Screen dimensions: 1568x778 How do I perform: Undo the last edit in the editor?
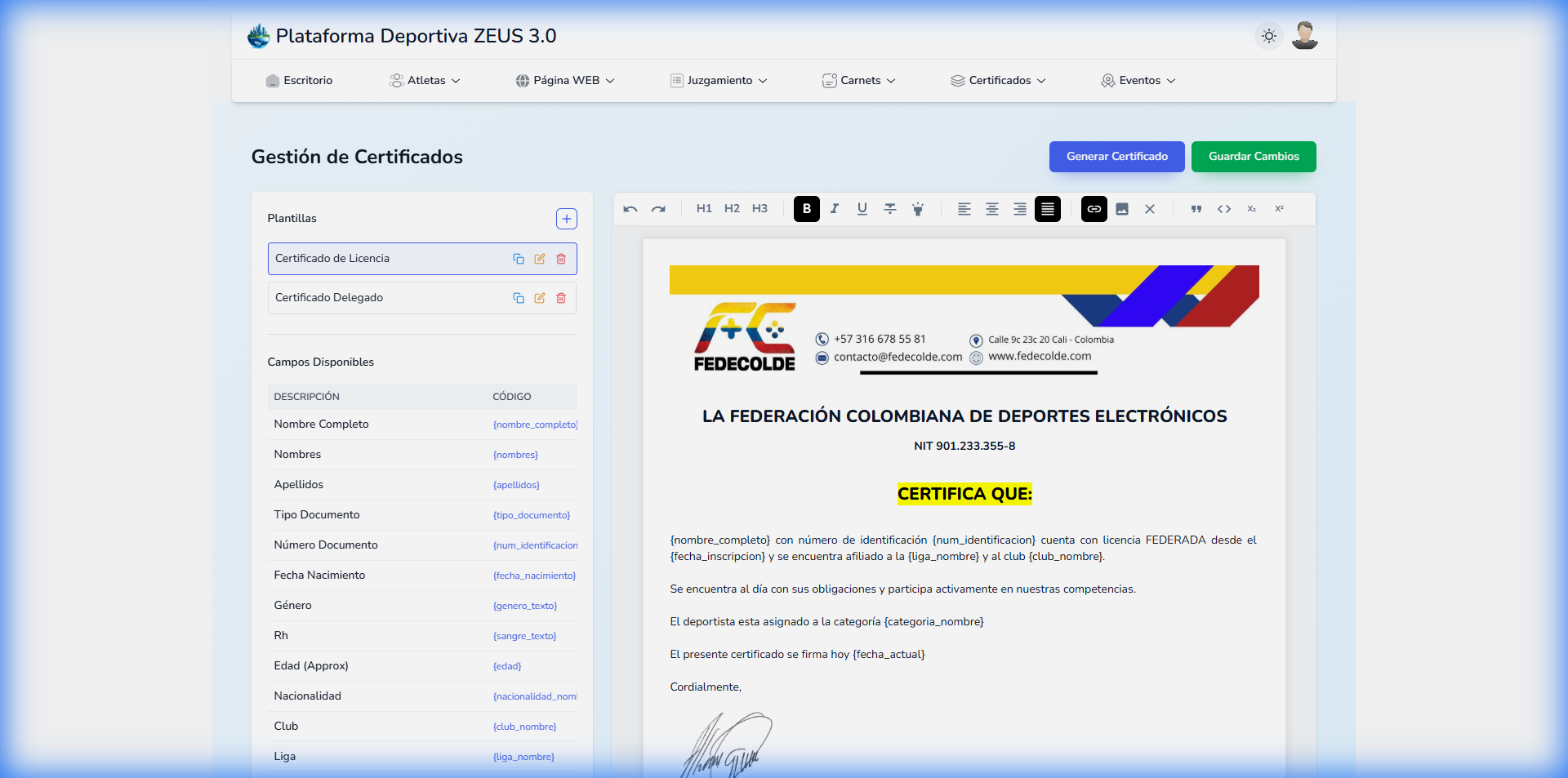tap(630, 209)
